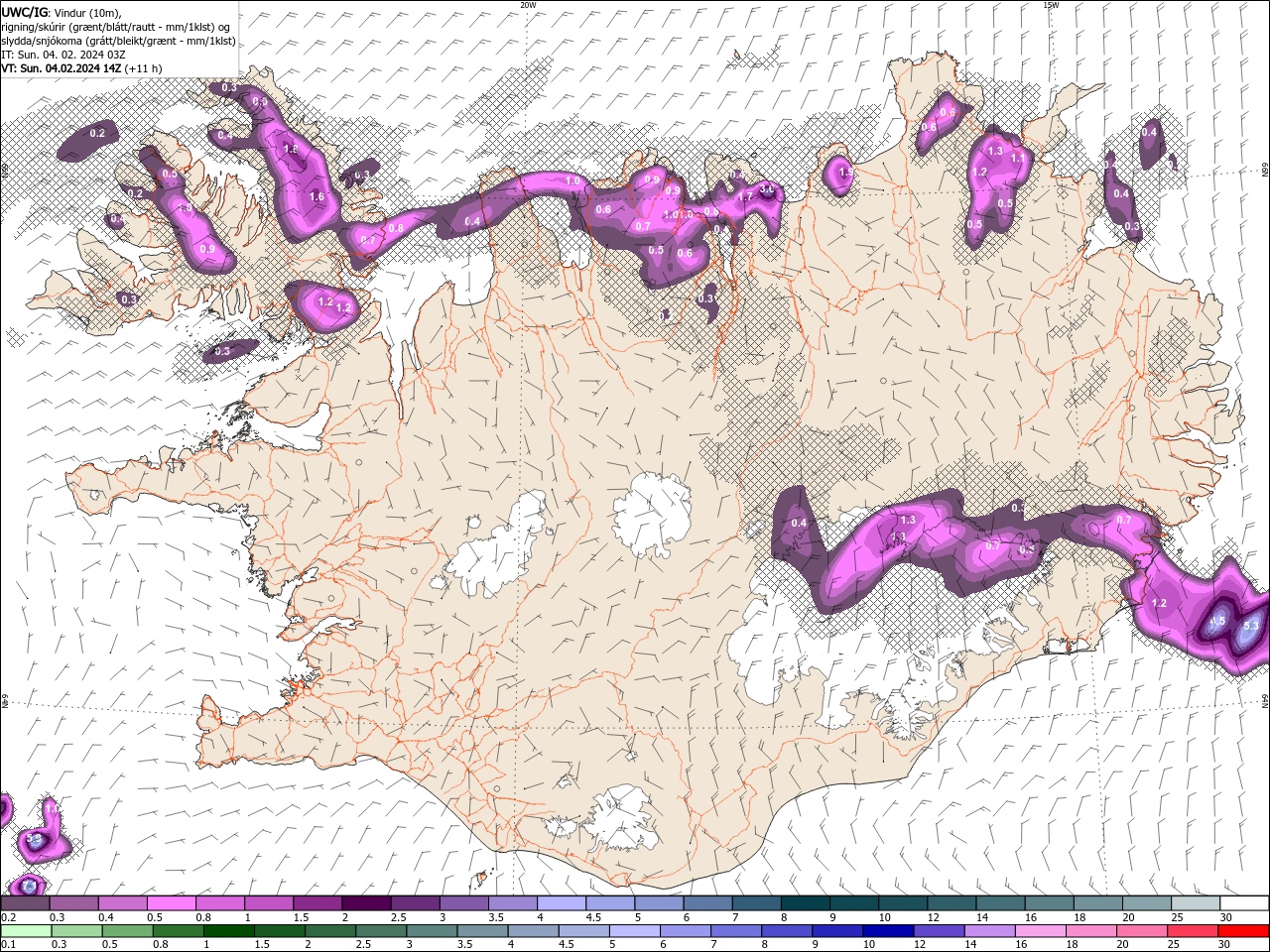The height and width of the screenshot is (952, 1270).
Task: Click the 'UWC/IG: Vindur (10m)' title text
Action: [61, 12]
